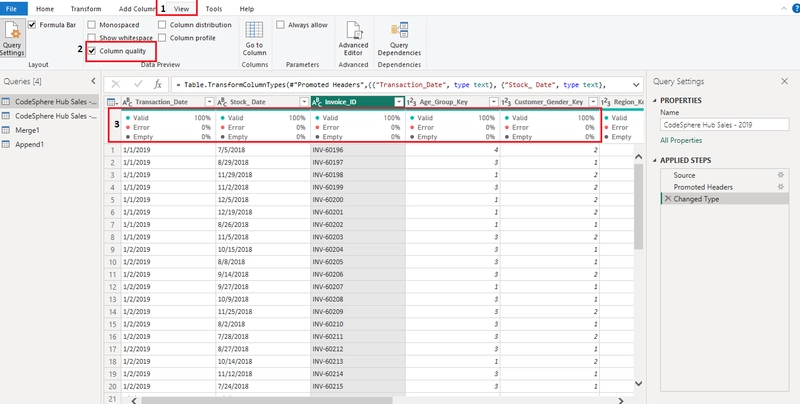Open the Query Settings ribbon button

click(x=12, y=39)
